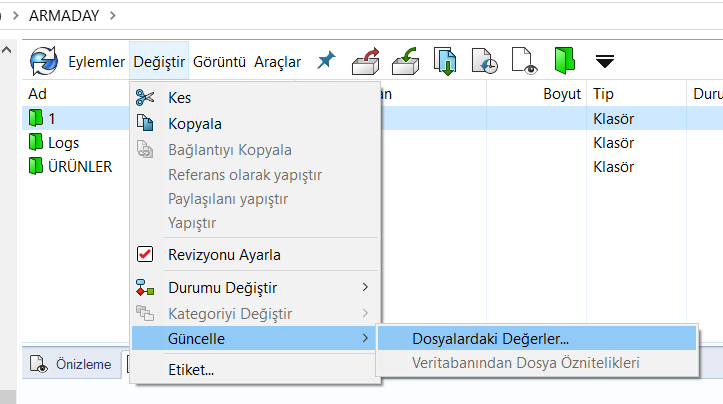Viewport: 723px width, 404px height.
Task: Toggle the Revizyonu Ayarla checkmark item
Action: [x=224, y=254]
